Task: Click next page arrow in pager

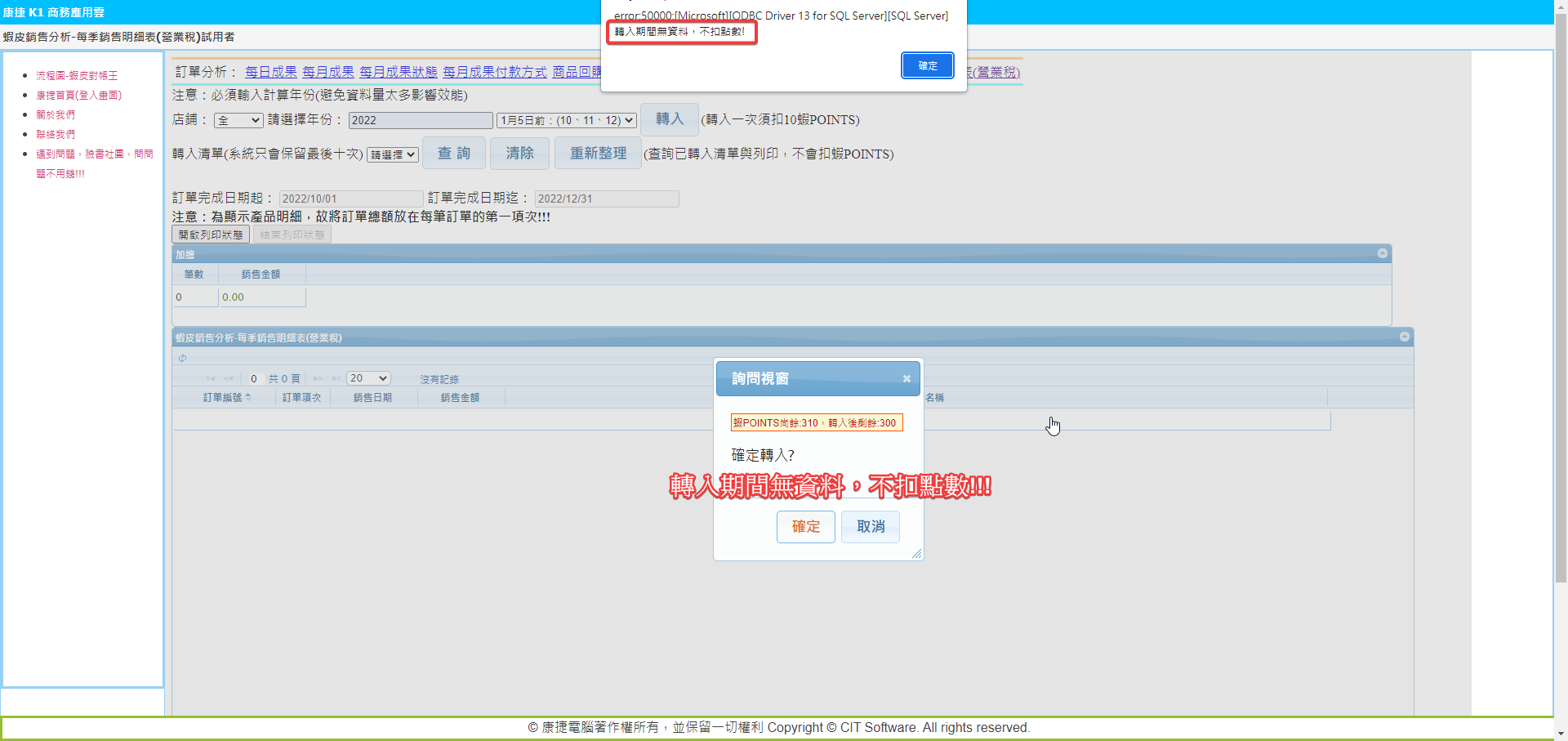Action: [x=318, y=379]
